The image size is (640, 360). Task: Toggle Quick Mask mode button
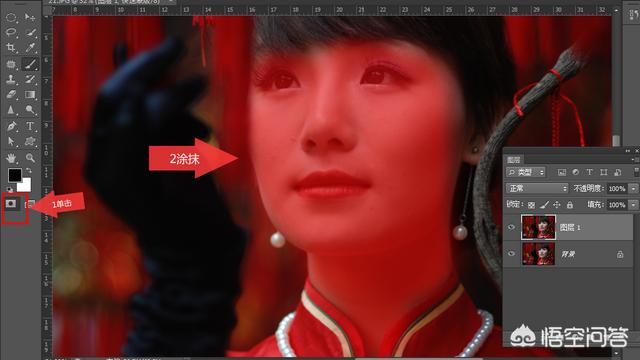11,203
